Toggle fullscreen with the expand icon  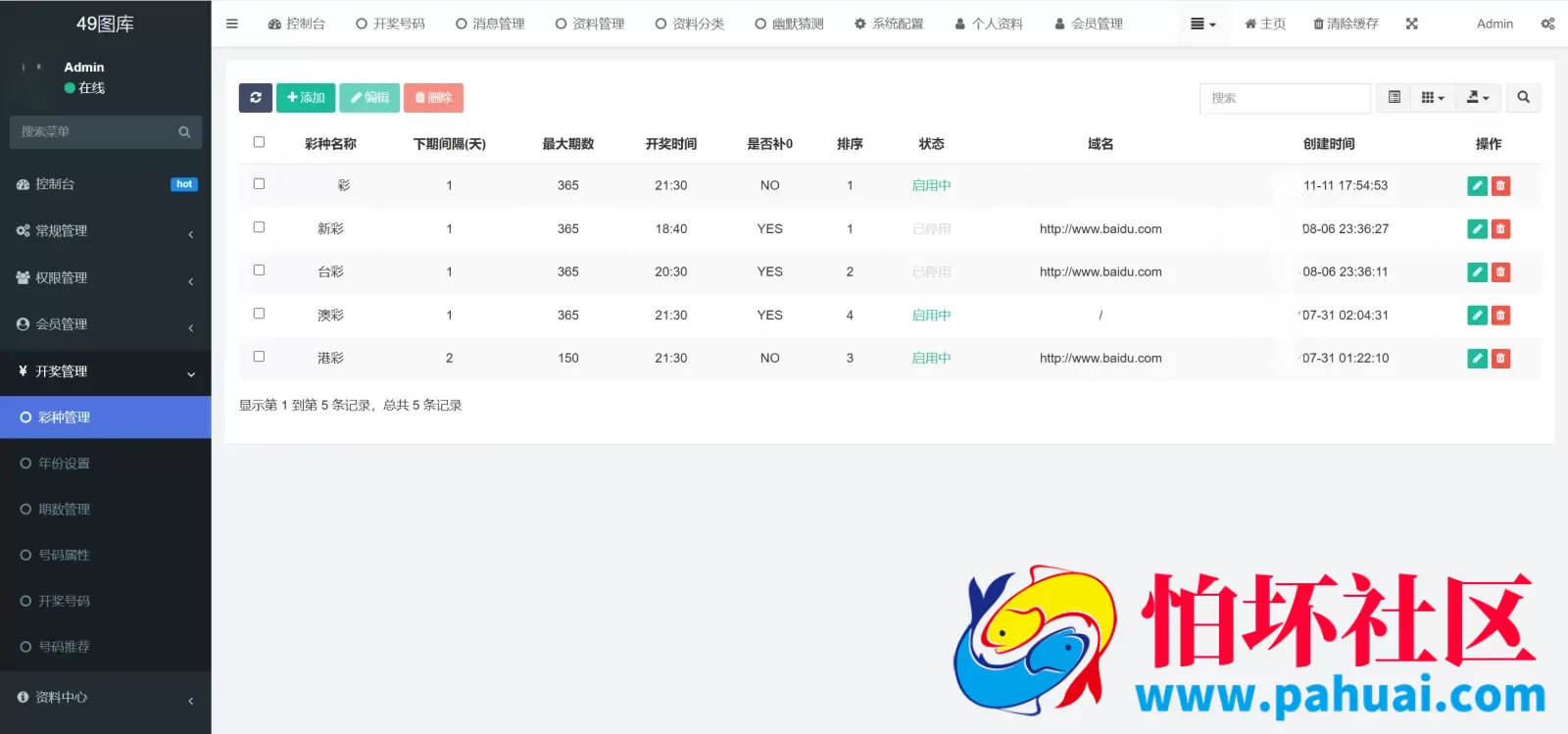tap(1411, 24)
